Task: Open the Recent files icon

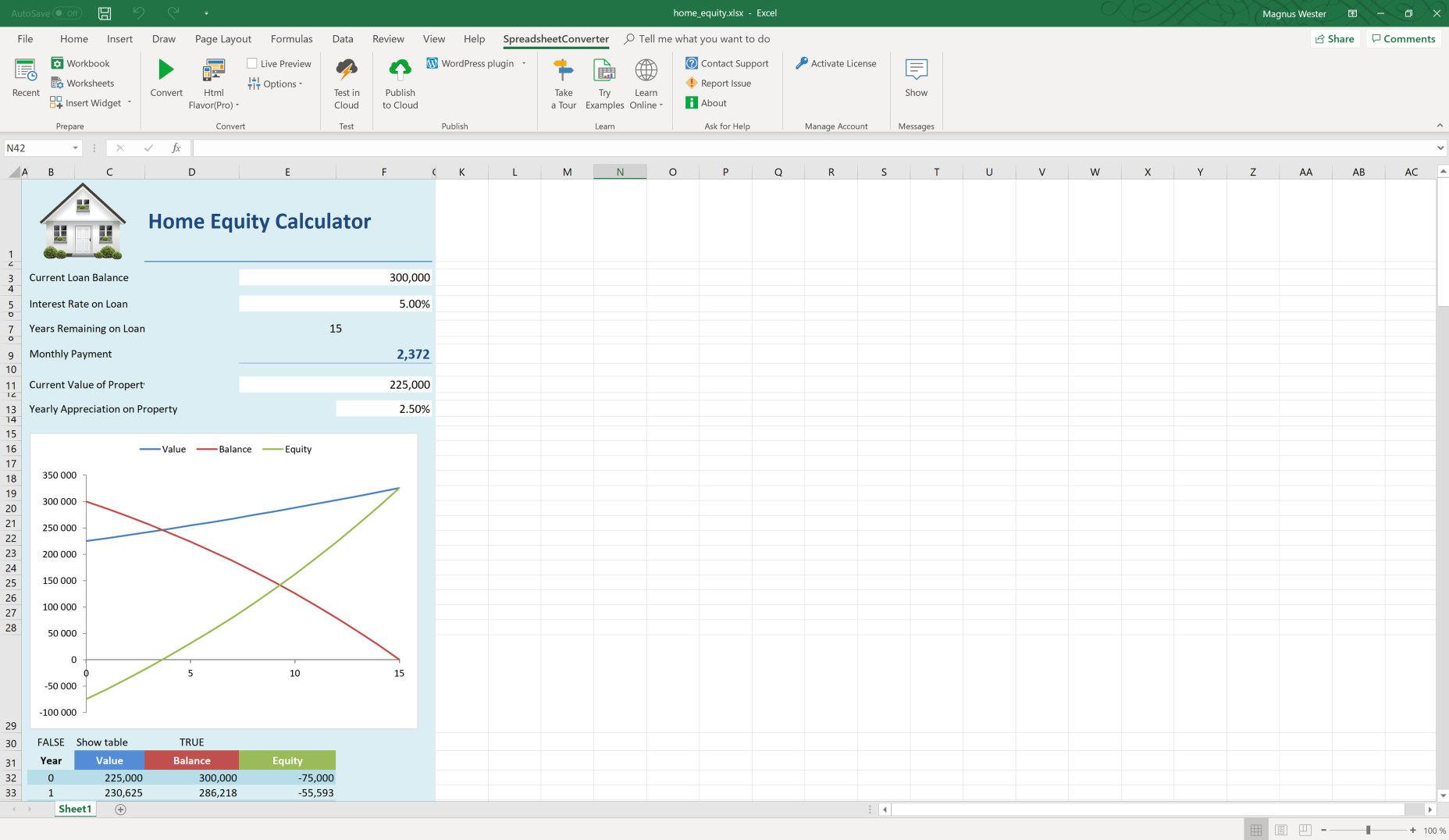Action: (x=25, y=69)
